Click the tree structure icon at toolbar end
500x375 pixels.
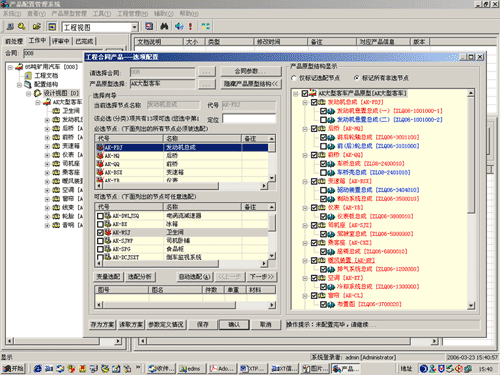click(x=205, y=26)
